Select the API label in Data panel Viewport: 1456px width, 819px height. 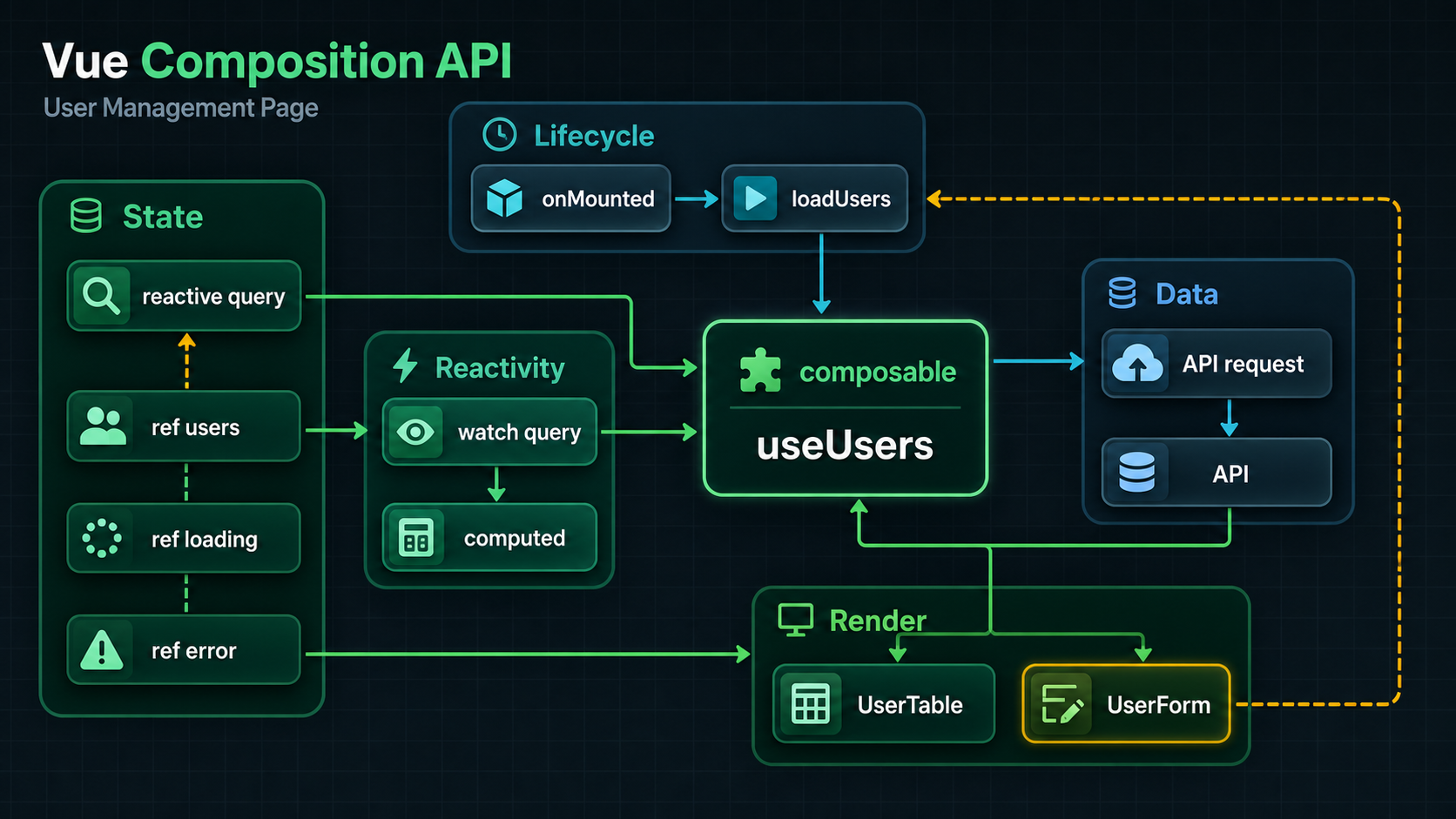[1230, 473]
